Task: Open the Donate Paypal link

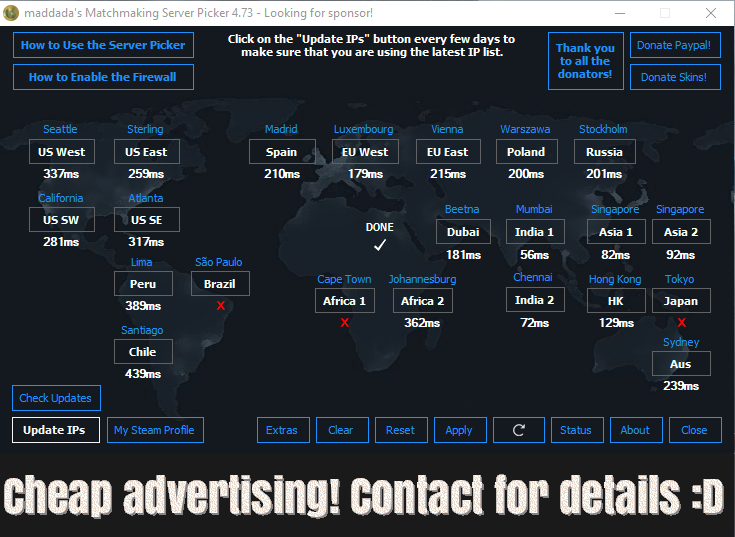Action: tap(675, 45)
